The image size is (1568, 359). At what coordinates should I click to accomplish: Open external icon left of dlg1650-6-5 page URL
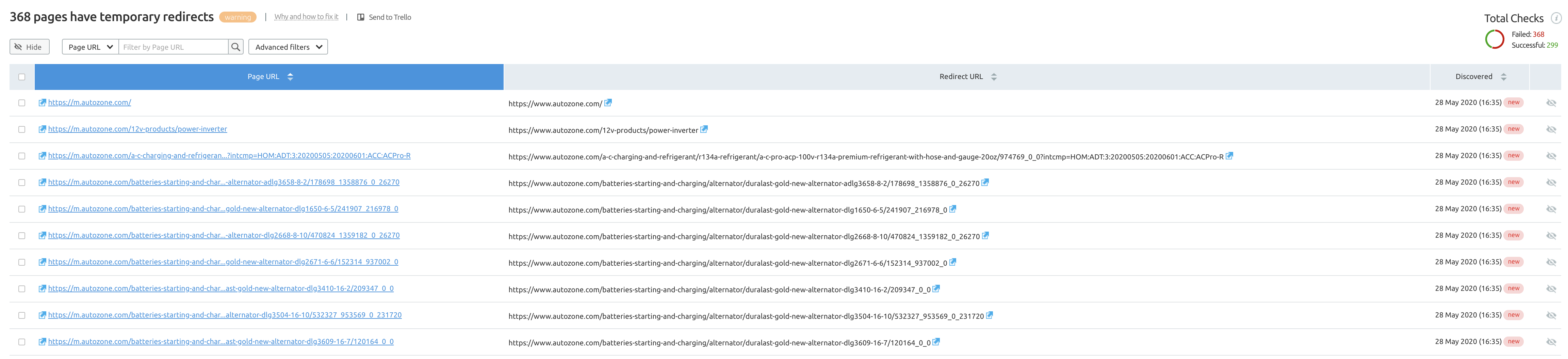pos(43,209)
